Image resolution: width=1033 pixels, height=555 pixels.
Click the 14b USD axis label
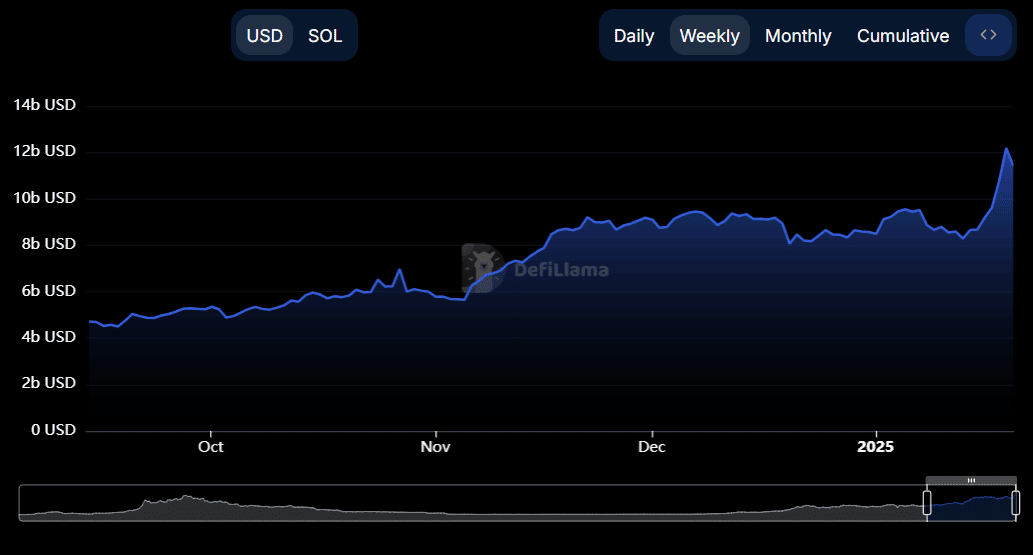[x=44, y=105]
